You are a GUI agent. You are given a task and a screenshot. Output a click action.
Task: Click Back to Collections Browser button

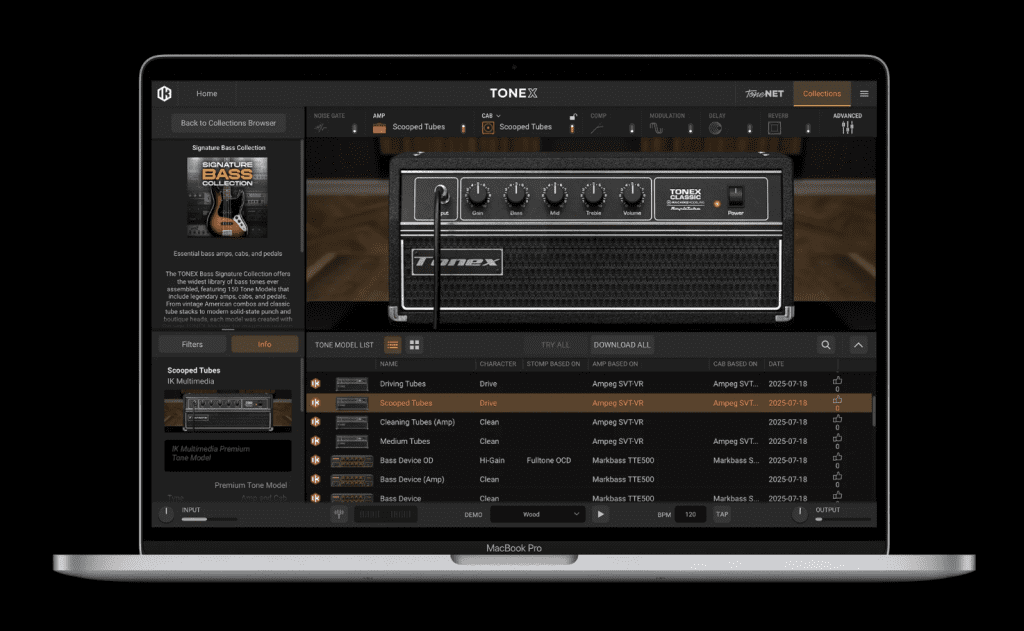coord(227,123)
